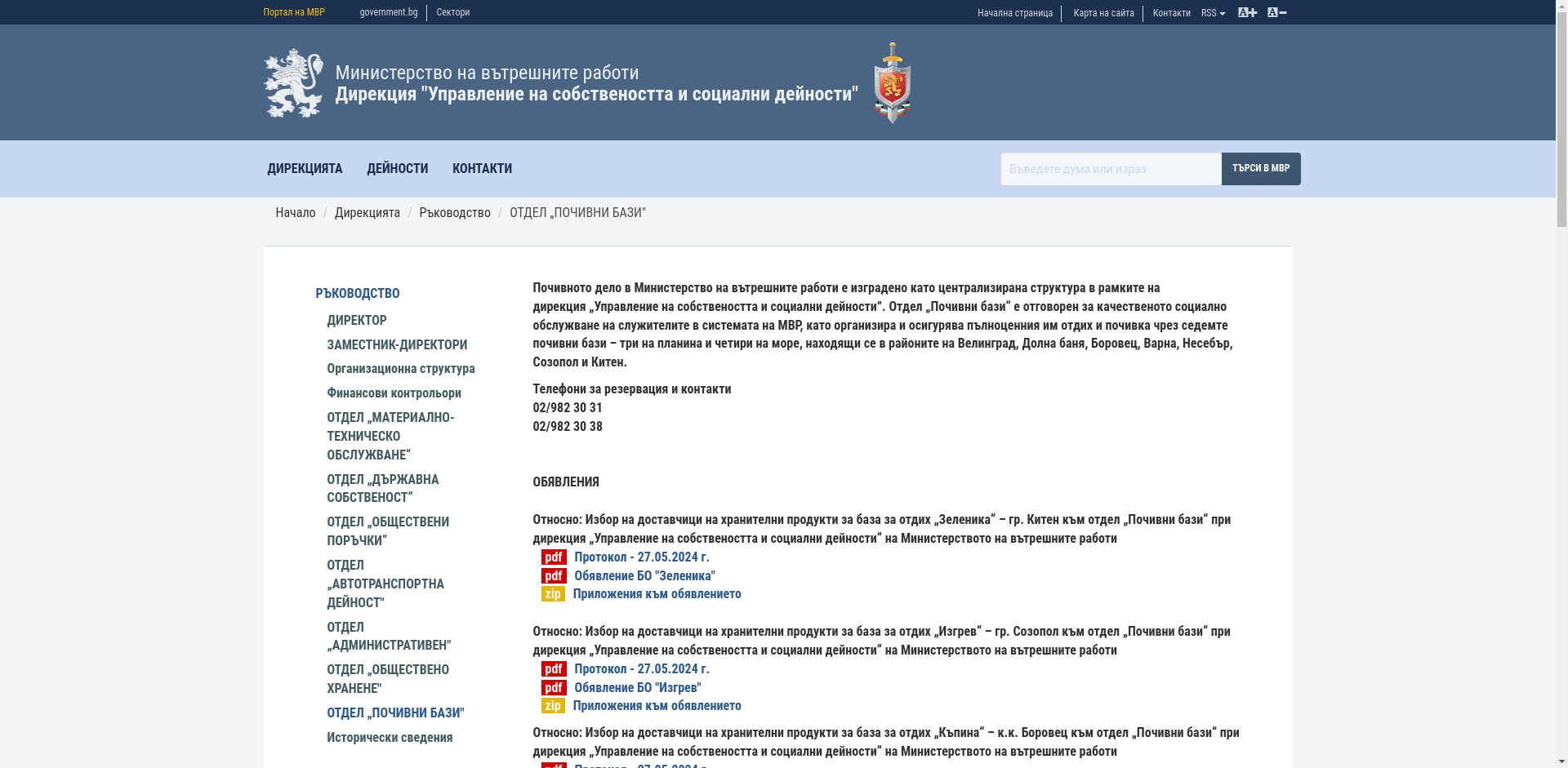1568x768 pixels.
Task: Open Карта на сайта link
Action: click(1103, 13)
